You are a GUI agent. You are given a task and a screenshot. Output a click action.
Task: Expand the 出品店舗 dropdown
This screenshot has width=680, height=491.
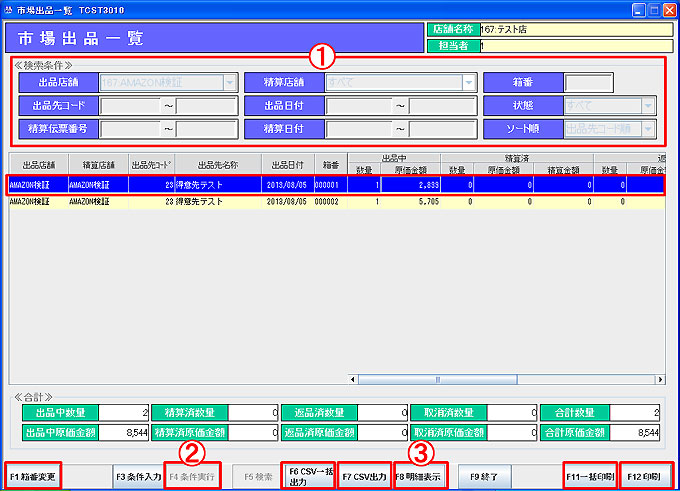[x=231, y=82]
